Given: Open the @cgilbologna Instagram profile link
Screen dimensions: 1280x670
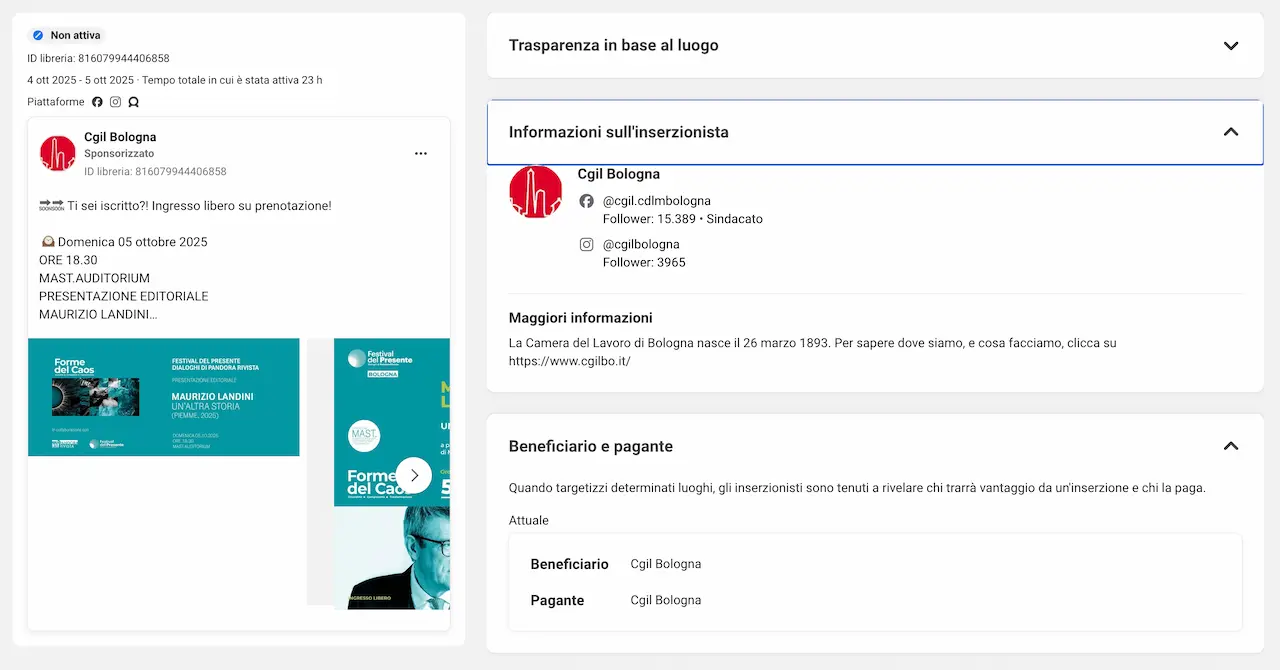Looking at the screenshot, I should point(641,244).
